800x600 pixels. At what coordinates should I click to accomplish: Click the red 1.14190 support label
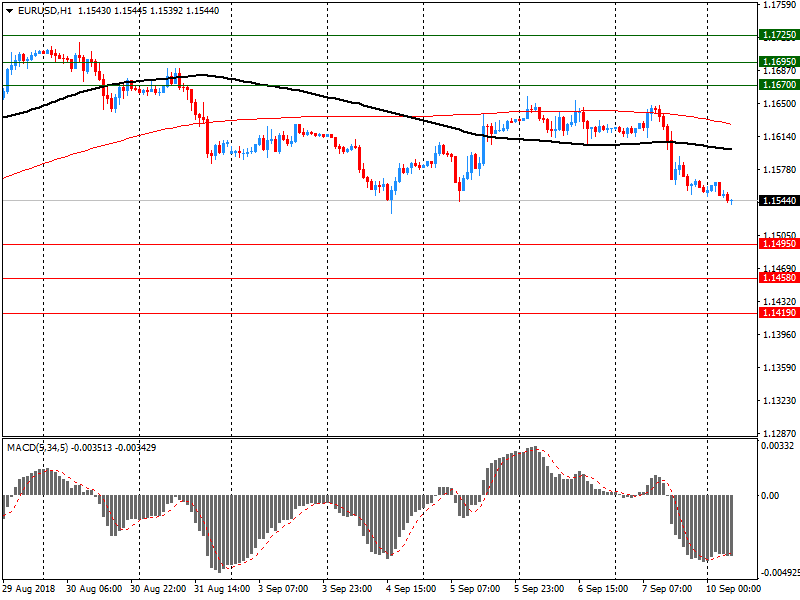(x=778, y=313)
